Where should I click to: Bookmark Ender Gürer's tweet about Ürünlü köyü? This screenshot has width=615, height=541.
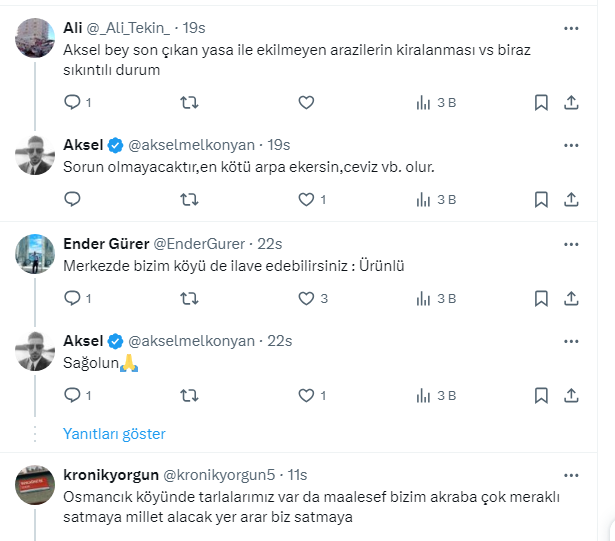click(541, 298)
